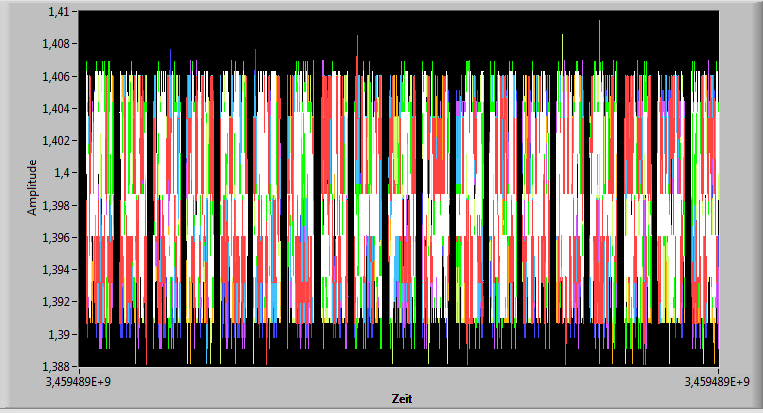Screen dimensions: 763x413
Task: Click the 1,408 Y-axis tick label
Action: [x=56, y=44]
